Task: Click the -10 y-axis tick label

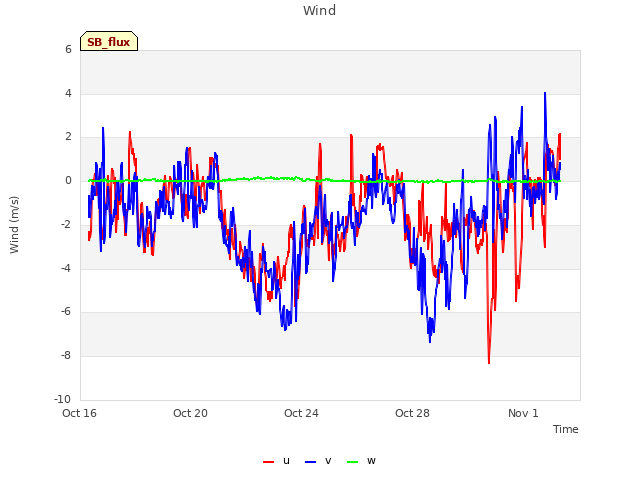Action: pyautogui.click(x=62, y=399)
